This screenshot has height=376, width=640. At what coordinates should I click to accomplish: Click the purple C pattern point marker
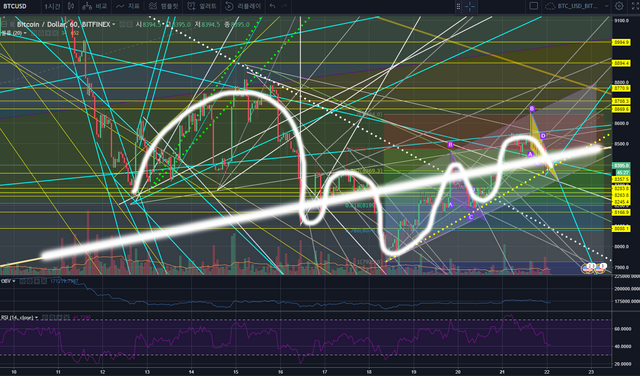pyautogui.click(x=471, y=217)
